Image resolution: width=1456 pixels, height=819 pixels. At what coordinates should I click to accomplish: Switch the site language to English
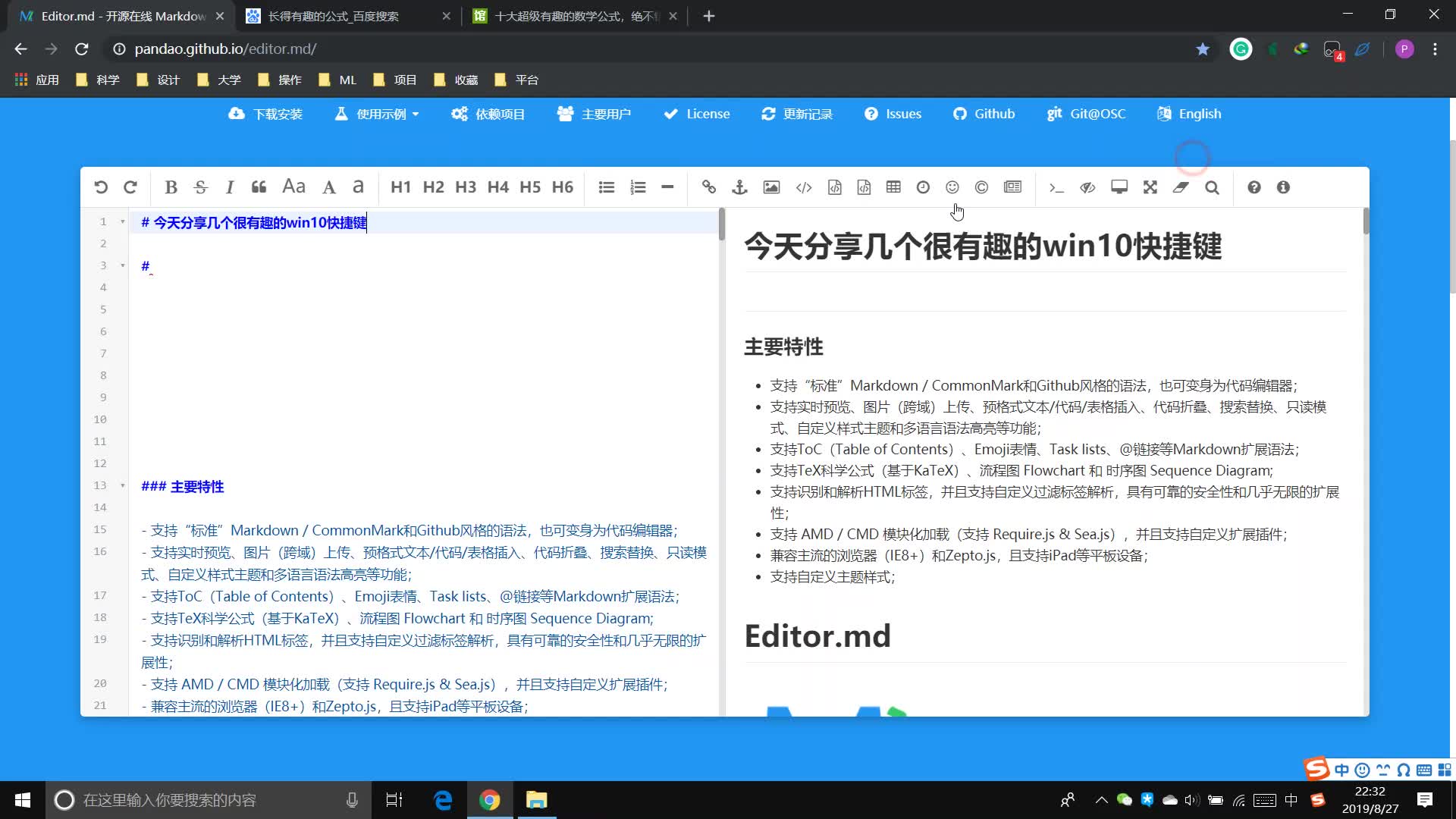point(1189,114)
